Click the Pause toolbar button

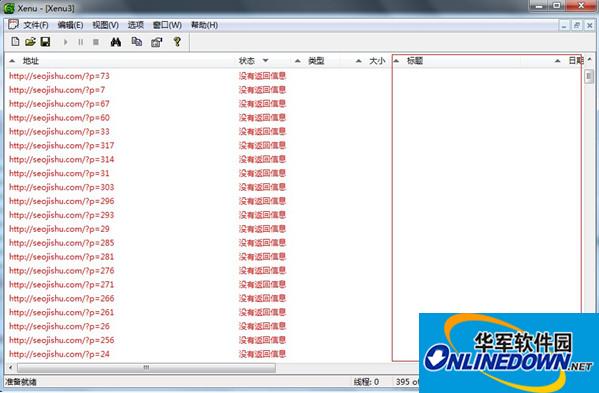coord(81,42)
